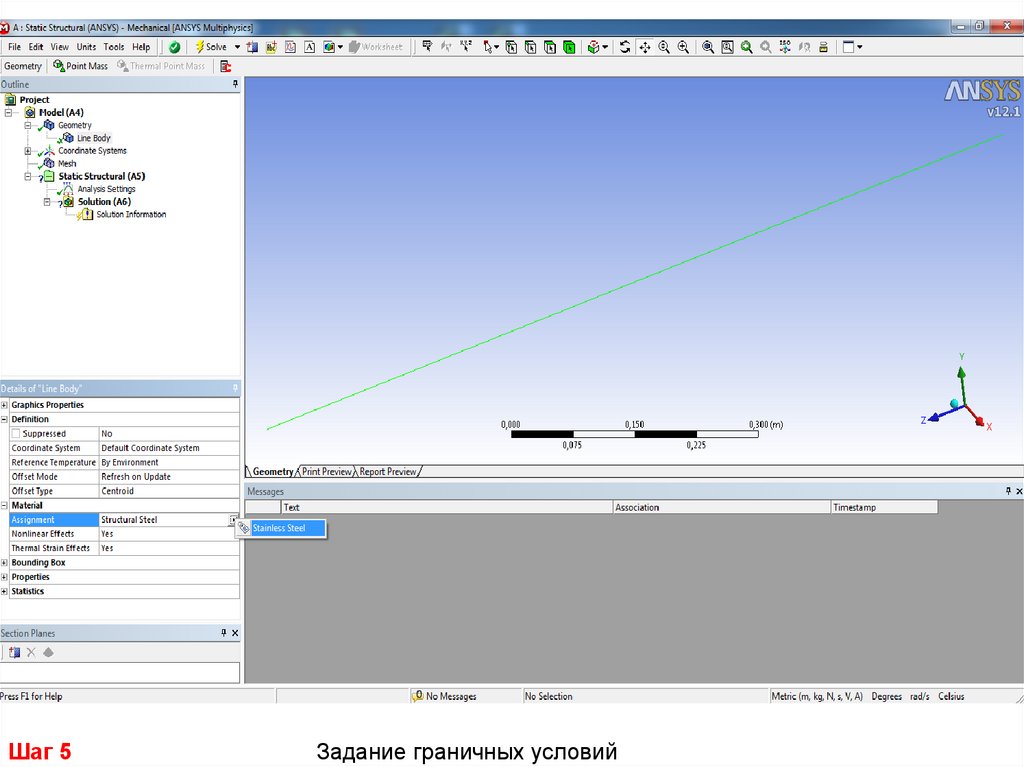Enable the Body selection filter icon

pyautogui.click(x=569, y=47)
